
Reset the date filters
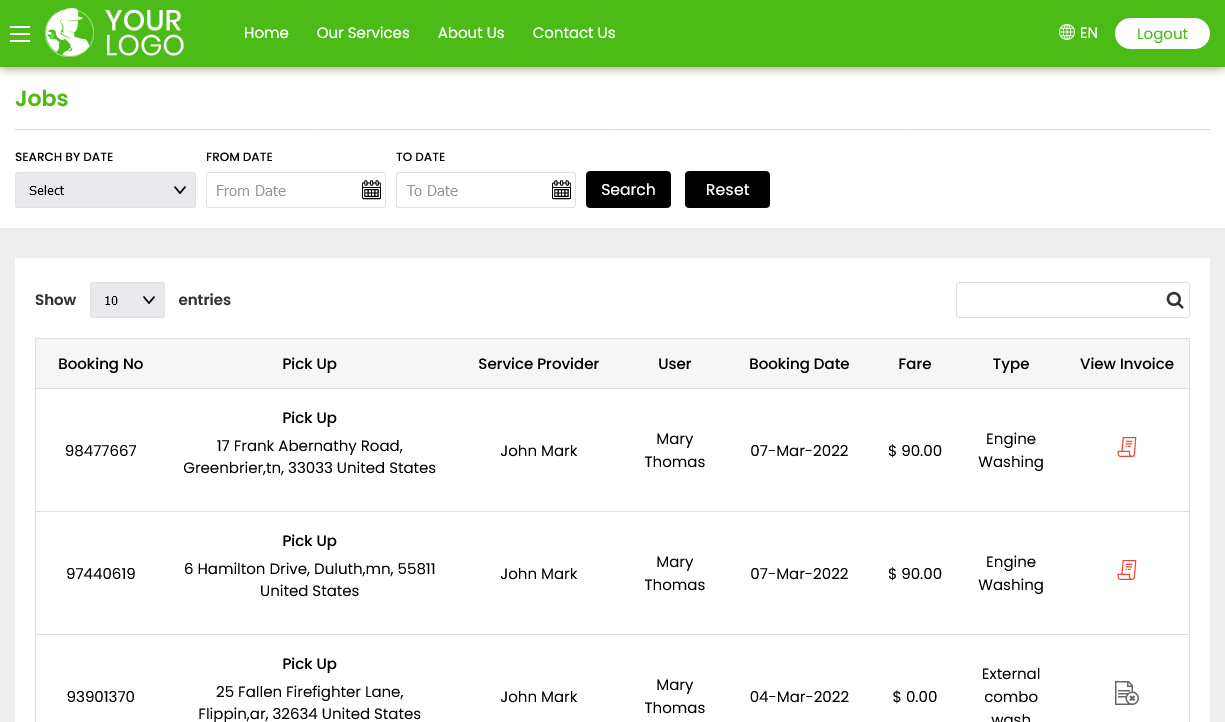point(727,189)
